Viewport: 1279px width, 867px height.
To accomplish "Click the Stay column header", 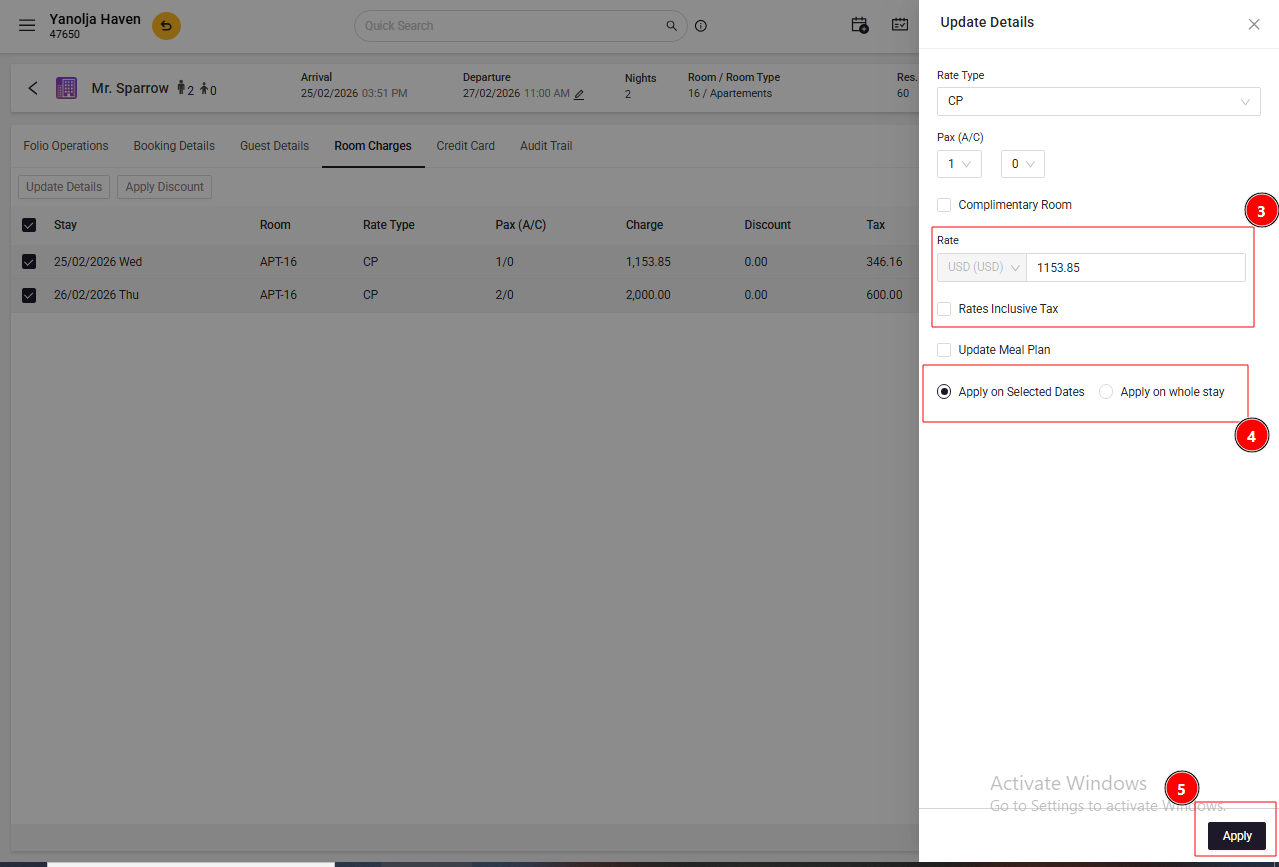I will pyautogui.click(x=65, y=225).
